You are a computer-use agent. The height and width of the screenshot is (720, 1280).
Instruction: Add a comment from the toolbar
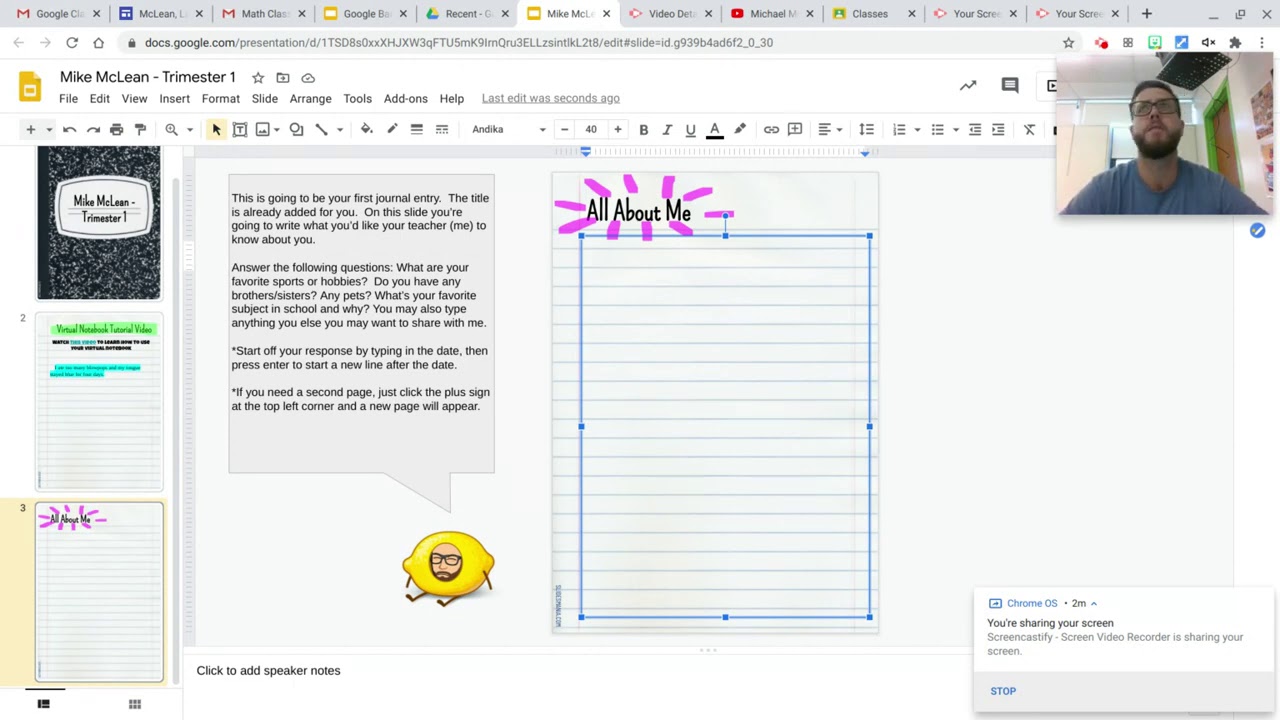point(795,129)
